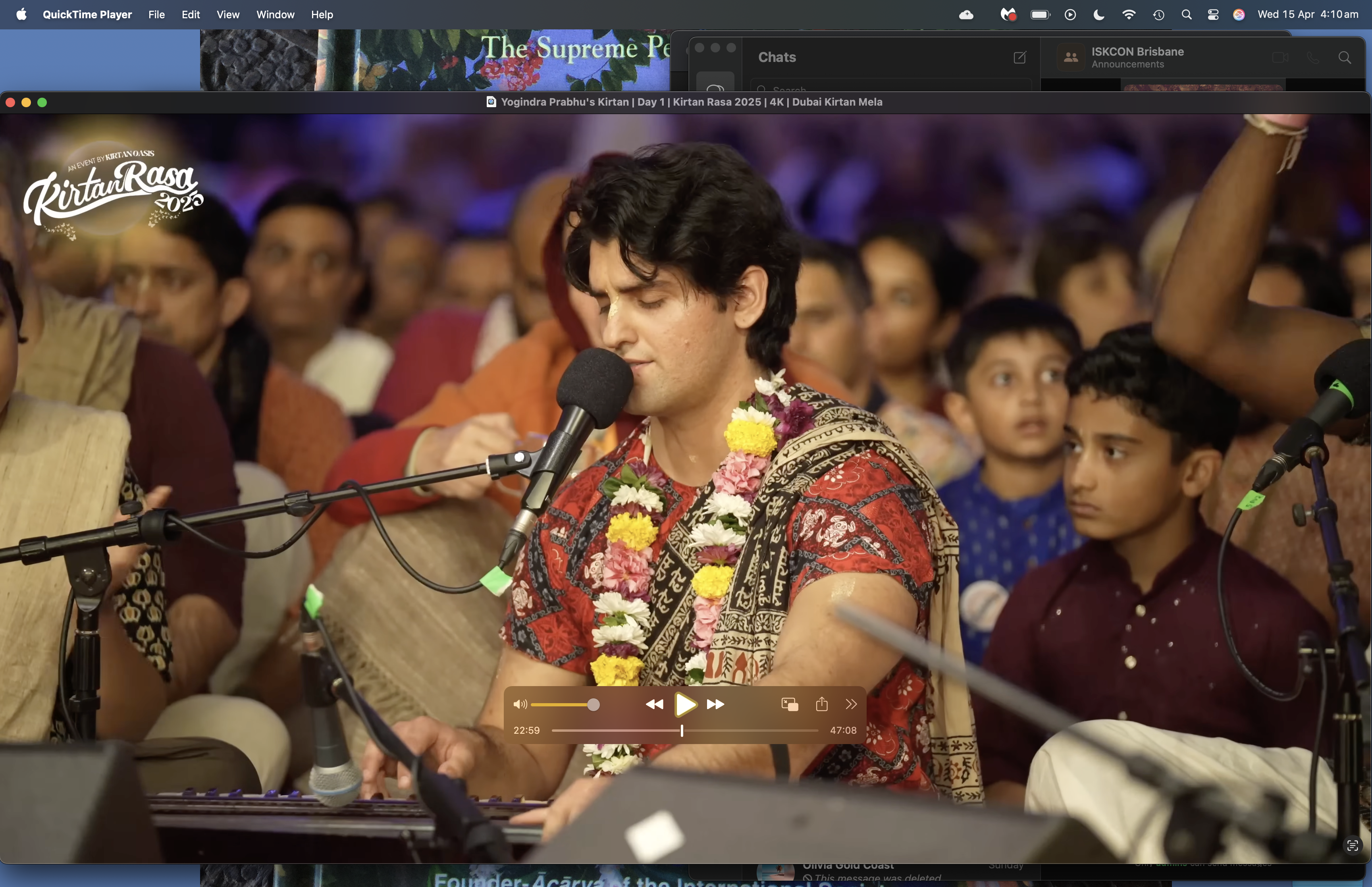Open the Edit menu
The height and width of the screenshot is (887, 1372).
(191, 14)
